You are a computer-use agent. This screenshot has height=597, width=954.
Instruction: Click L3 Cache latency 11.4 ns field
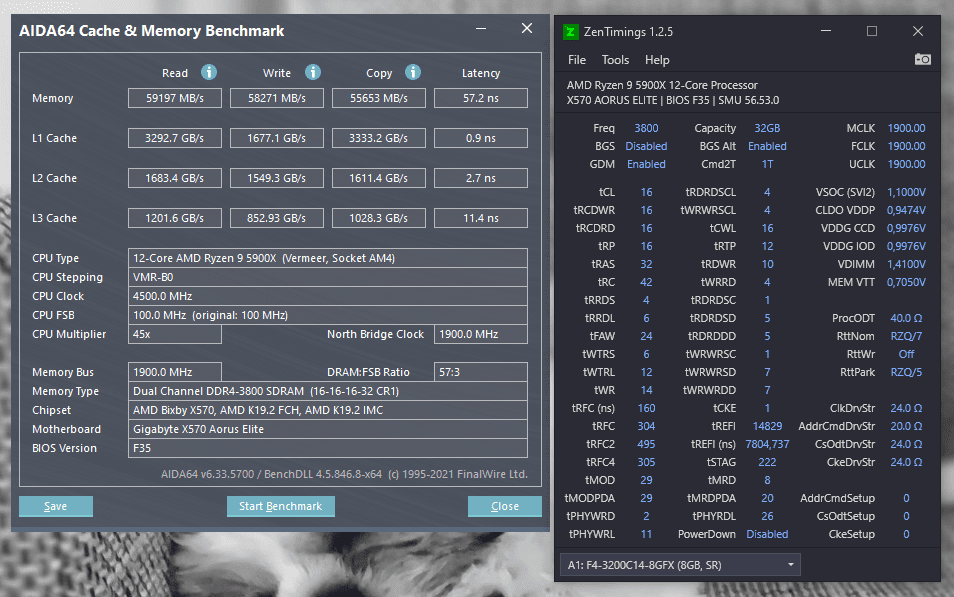click(x=481, y=218)
